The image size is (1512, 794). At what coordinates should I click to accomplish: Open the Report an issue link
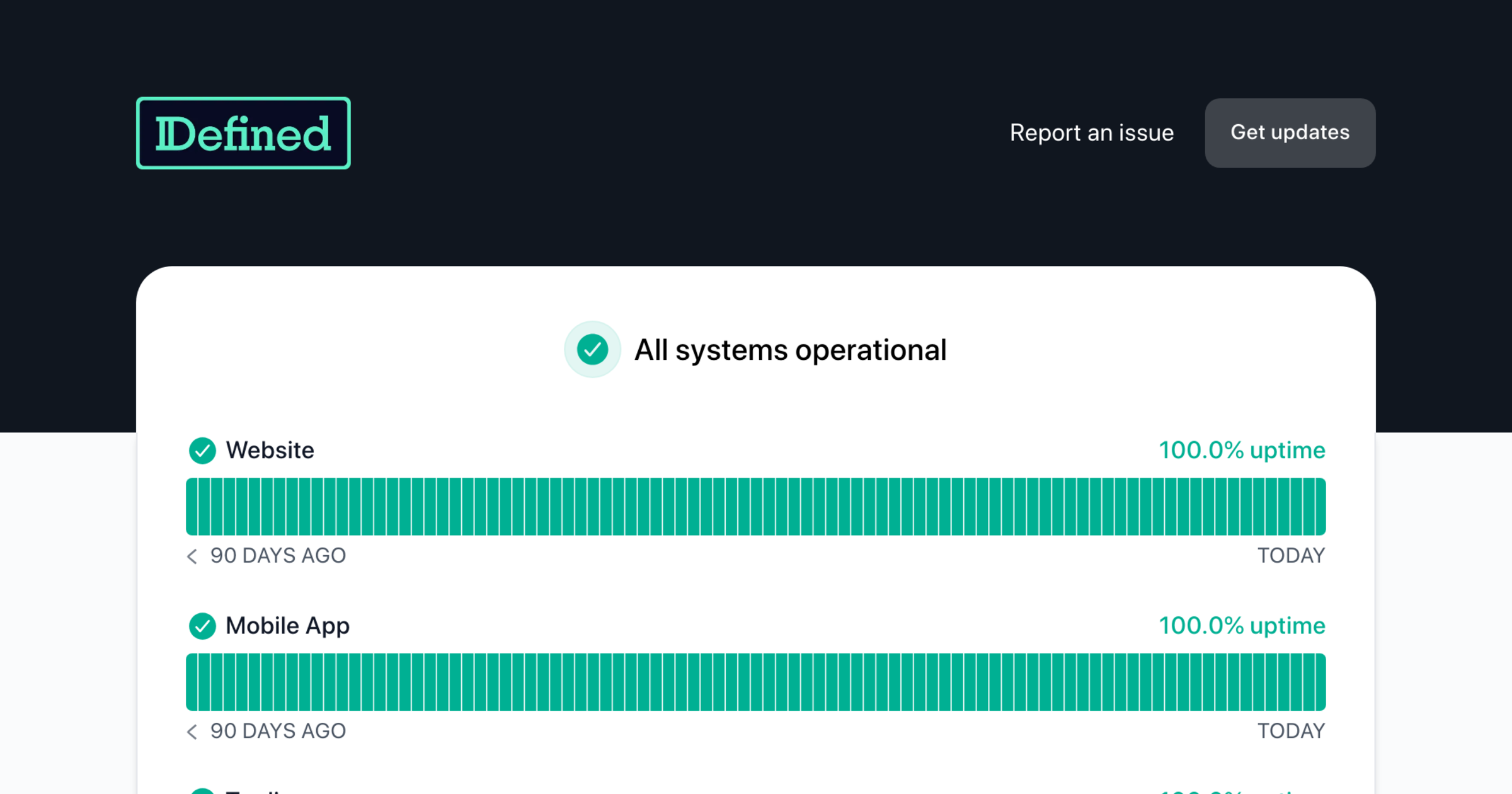(x=1091, y=133)
